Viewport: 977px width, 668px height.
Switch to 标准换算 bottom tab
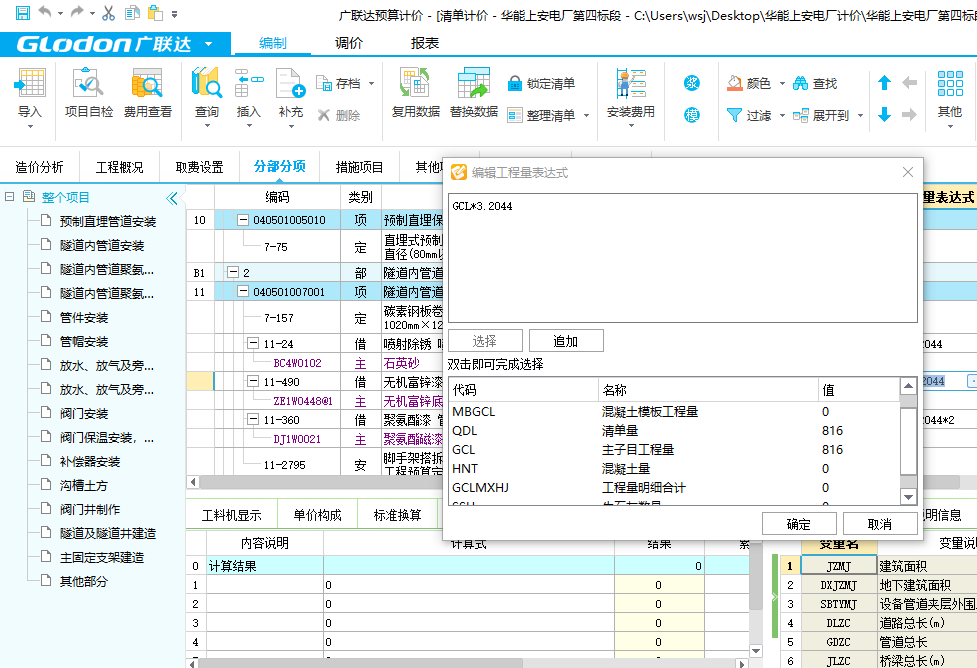[x=398, y=515]
